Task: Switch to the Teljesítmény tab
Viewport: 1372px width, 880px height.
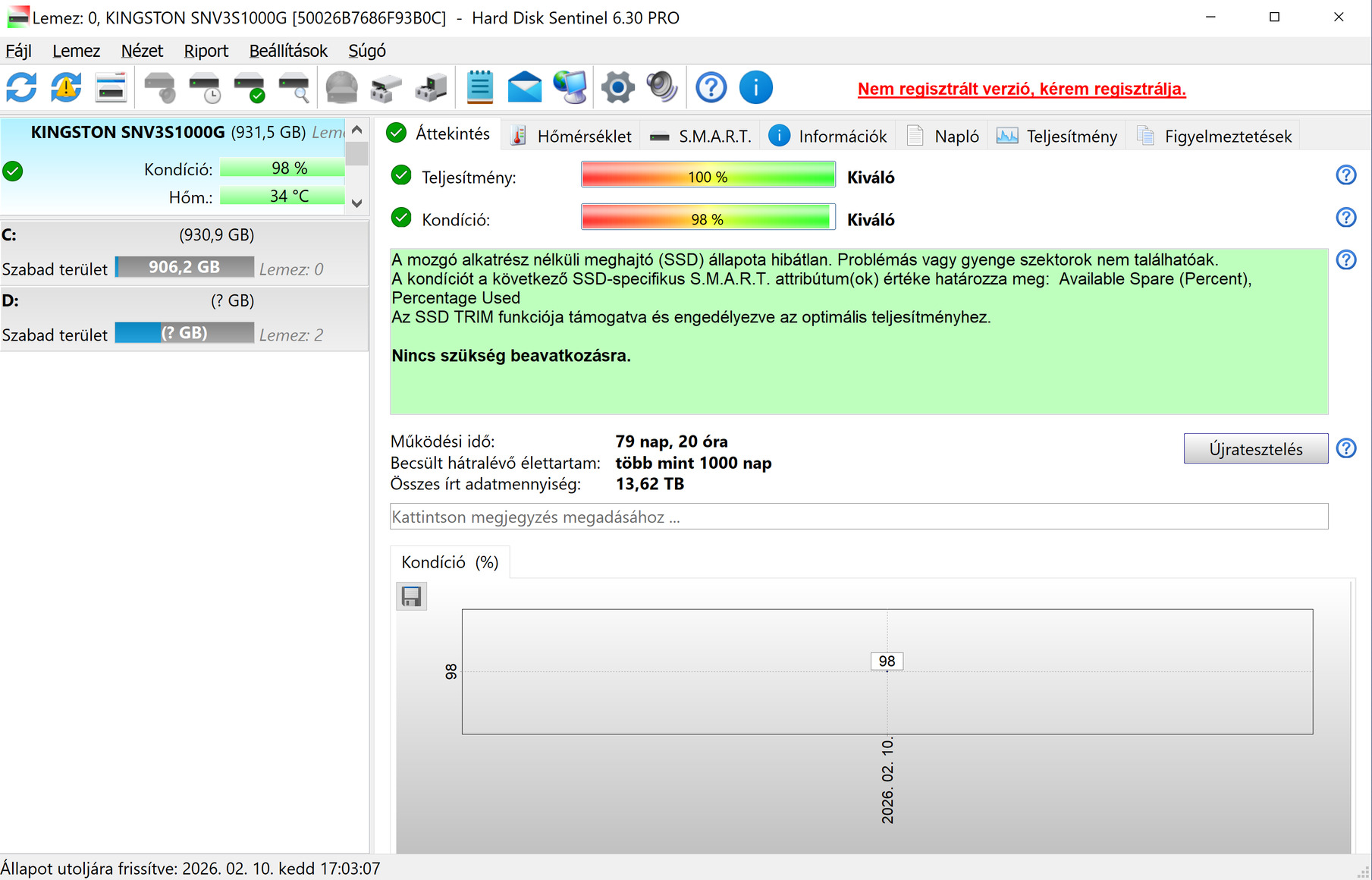Action: tap(1056, 137)
